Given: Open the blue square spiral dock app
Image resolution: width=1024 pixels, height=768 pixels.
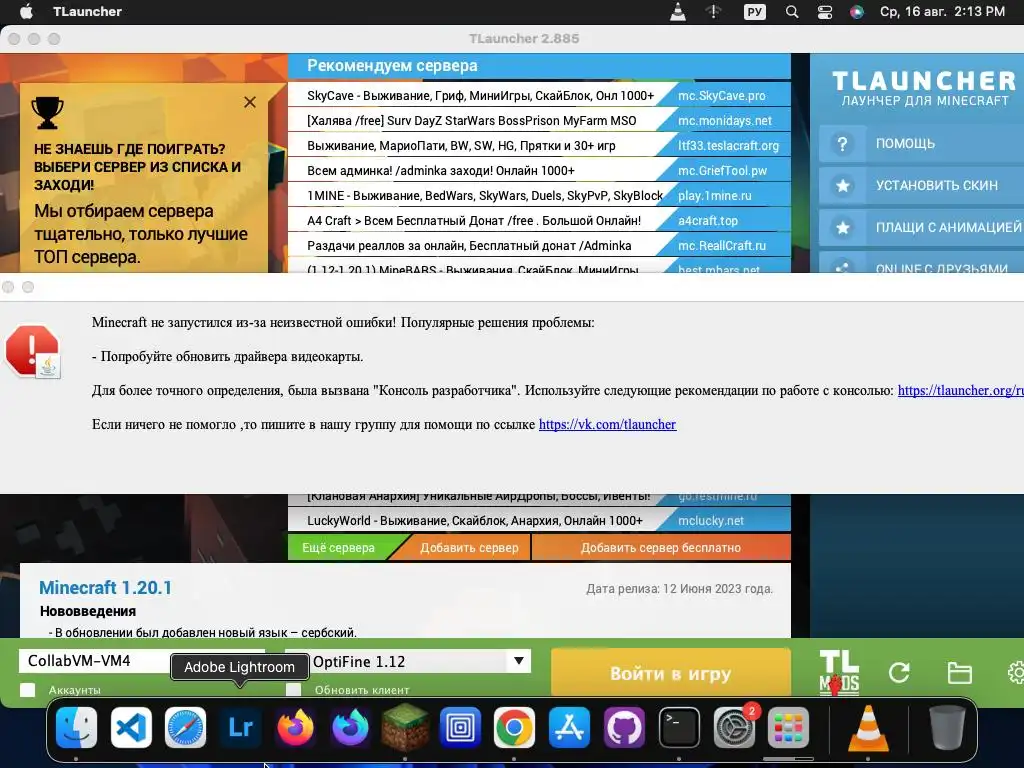Looking at the screenshot, I should click(x=460, y=728).
